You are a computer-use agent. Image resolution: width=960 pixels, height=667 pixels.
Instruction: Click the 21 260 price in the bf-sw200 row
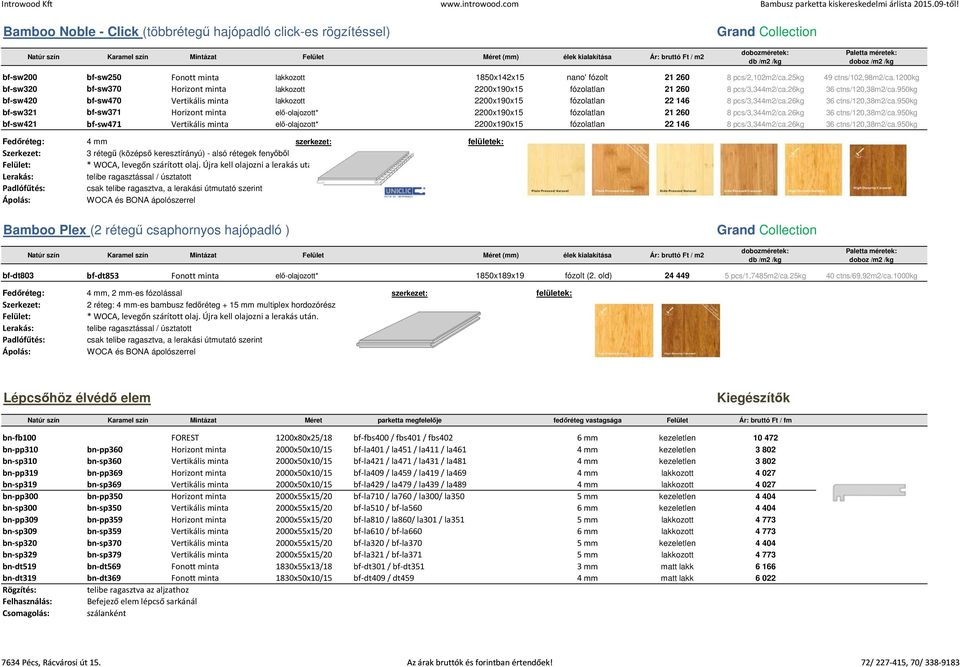(677, 78)
